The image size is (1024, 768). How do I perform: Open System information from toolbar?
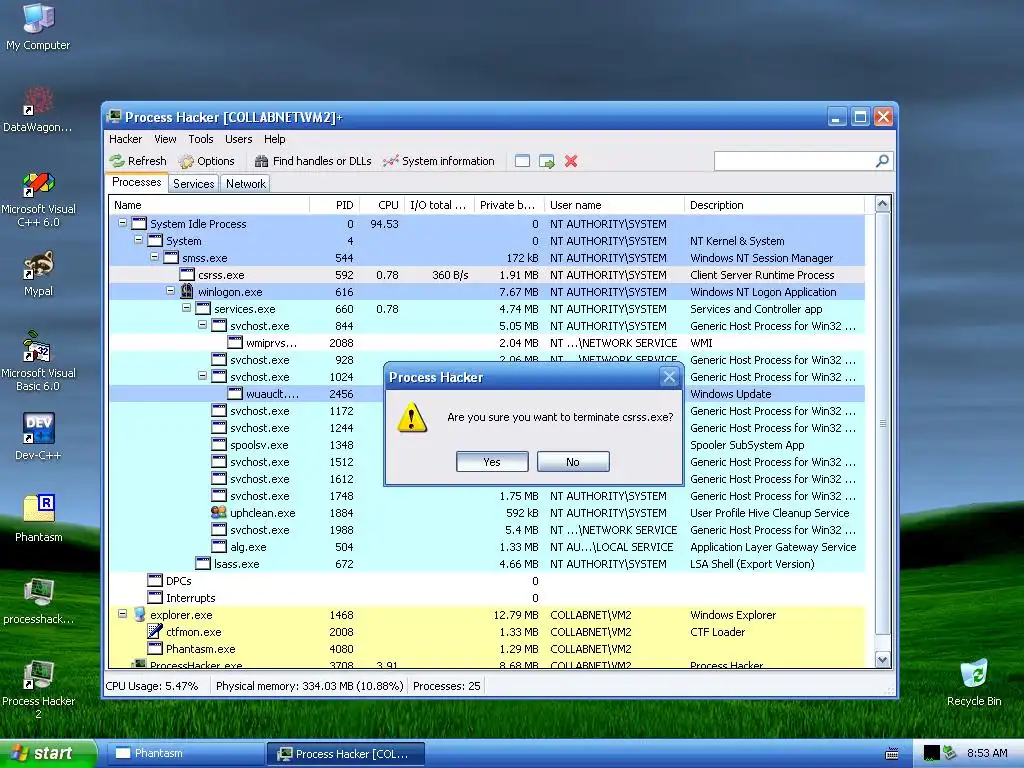pos(439,161)
